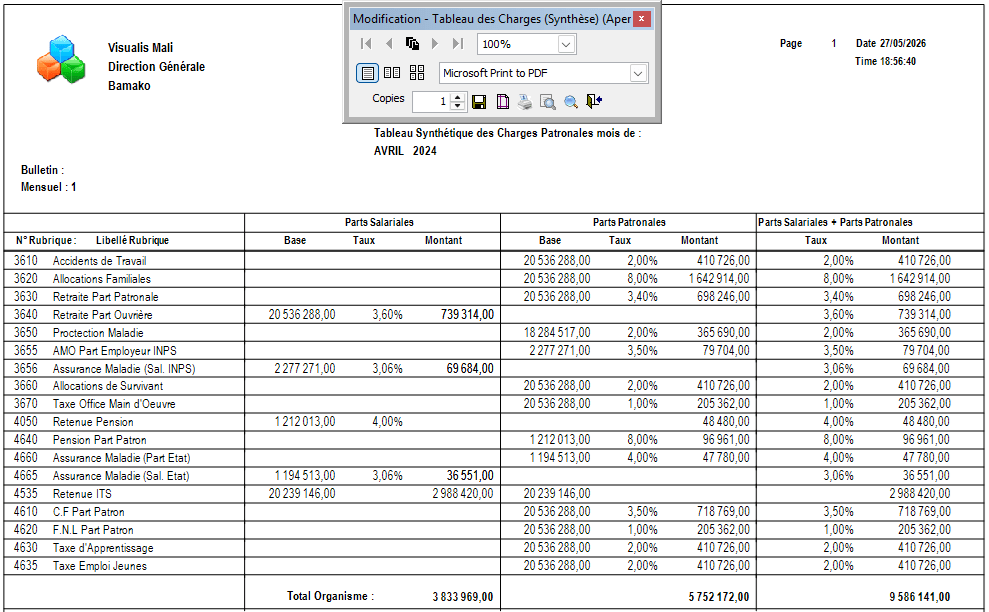Select single page view layout

(368, 73)
